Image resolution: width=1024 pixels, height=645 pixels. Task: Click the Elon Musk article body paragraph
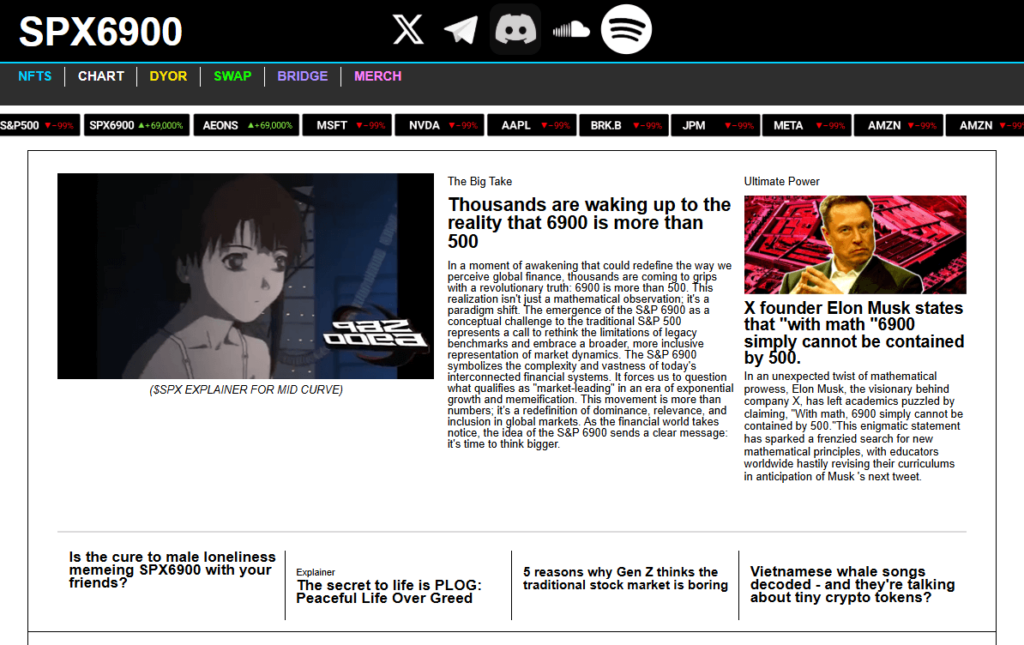(854, 426)
